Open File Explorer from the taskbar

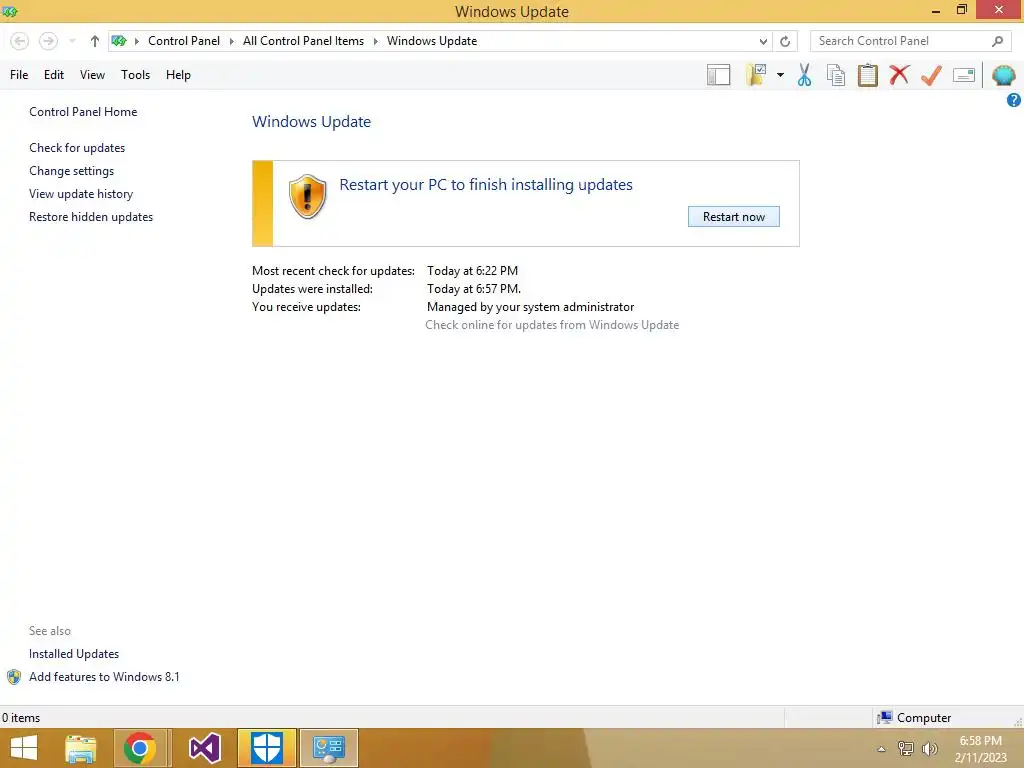(x=80, y=748)
